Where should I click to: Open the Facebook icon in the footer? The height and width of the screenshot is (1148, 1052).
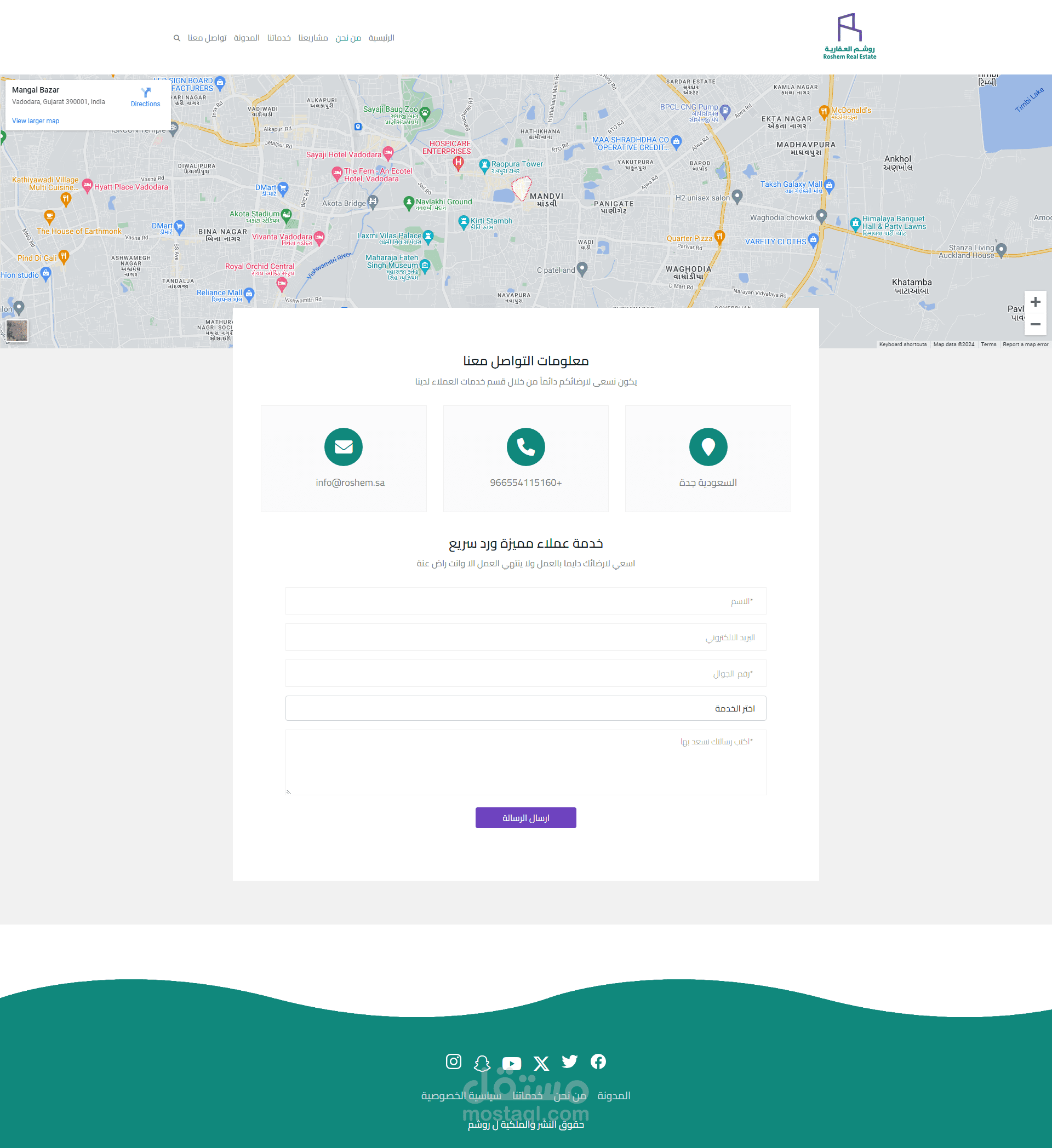click(598, 1061)
